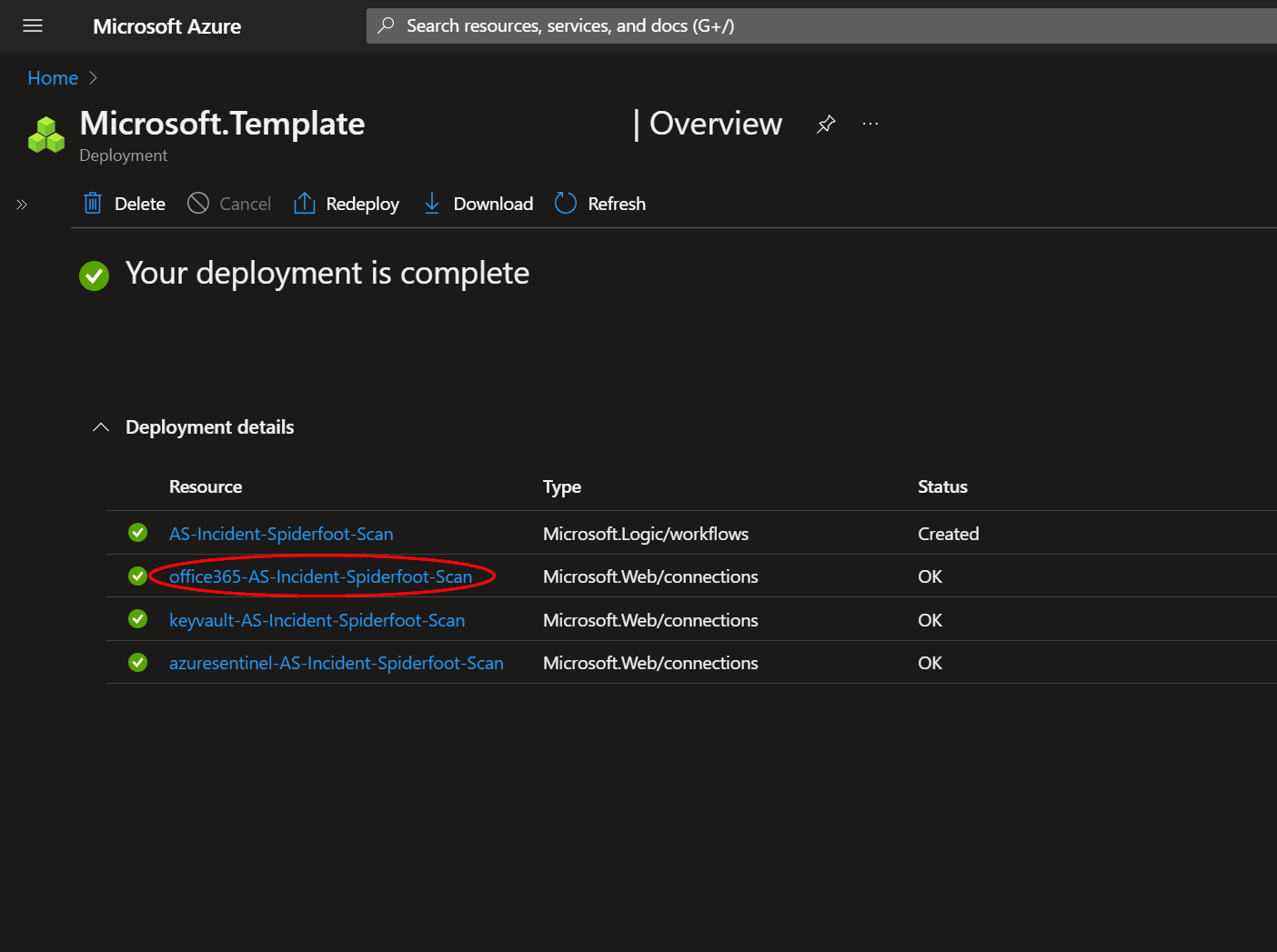
Task: Click the Microsoft.Template deployment cubes icon
Action: (x=46, y=135)
